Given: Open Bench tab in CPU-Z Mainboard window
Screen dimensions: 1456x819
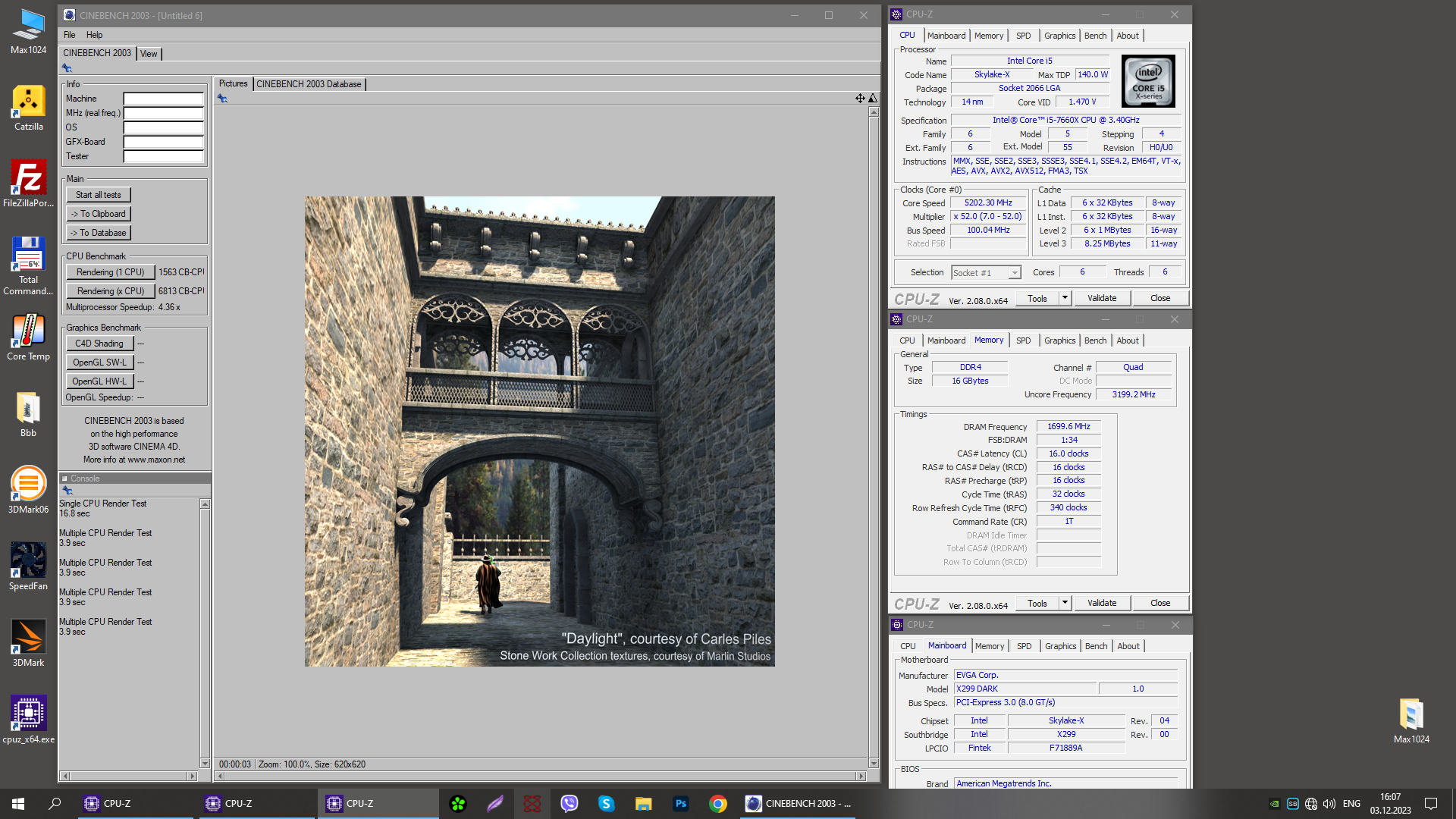Looking at the screenshot, I should (1096, 646).
